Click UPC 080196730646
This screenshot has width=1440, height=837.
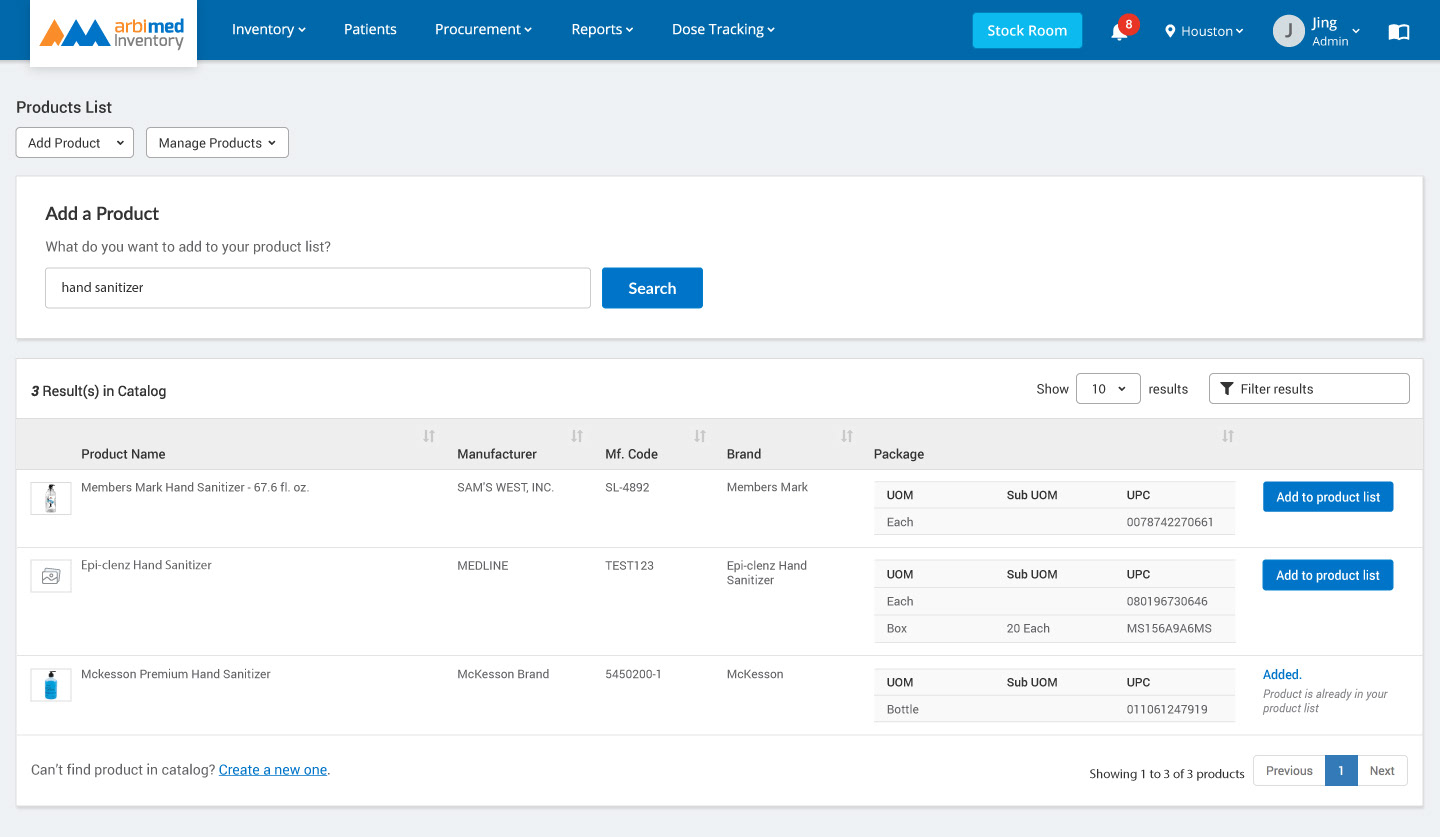pyautogui.click(x=1167, y=602)
